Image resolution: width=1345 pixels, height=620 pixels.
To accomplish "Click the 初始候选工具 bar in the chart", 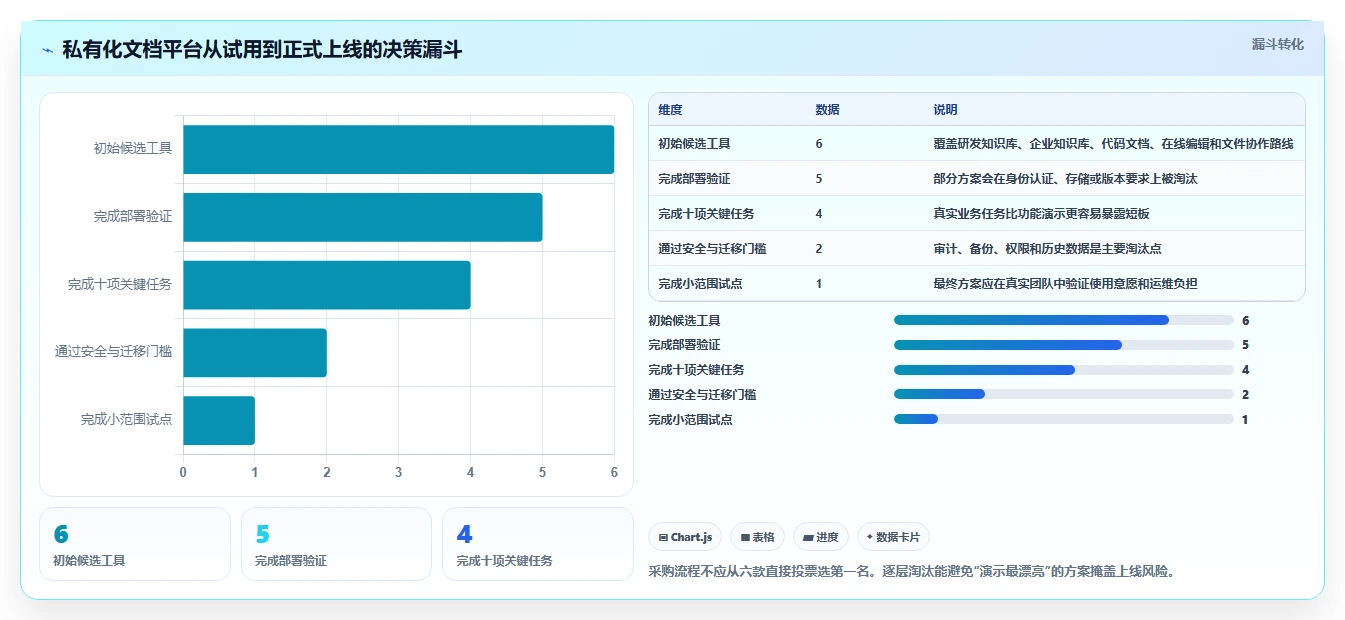I will [x=398, y=149].
